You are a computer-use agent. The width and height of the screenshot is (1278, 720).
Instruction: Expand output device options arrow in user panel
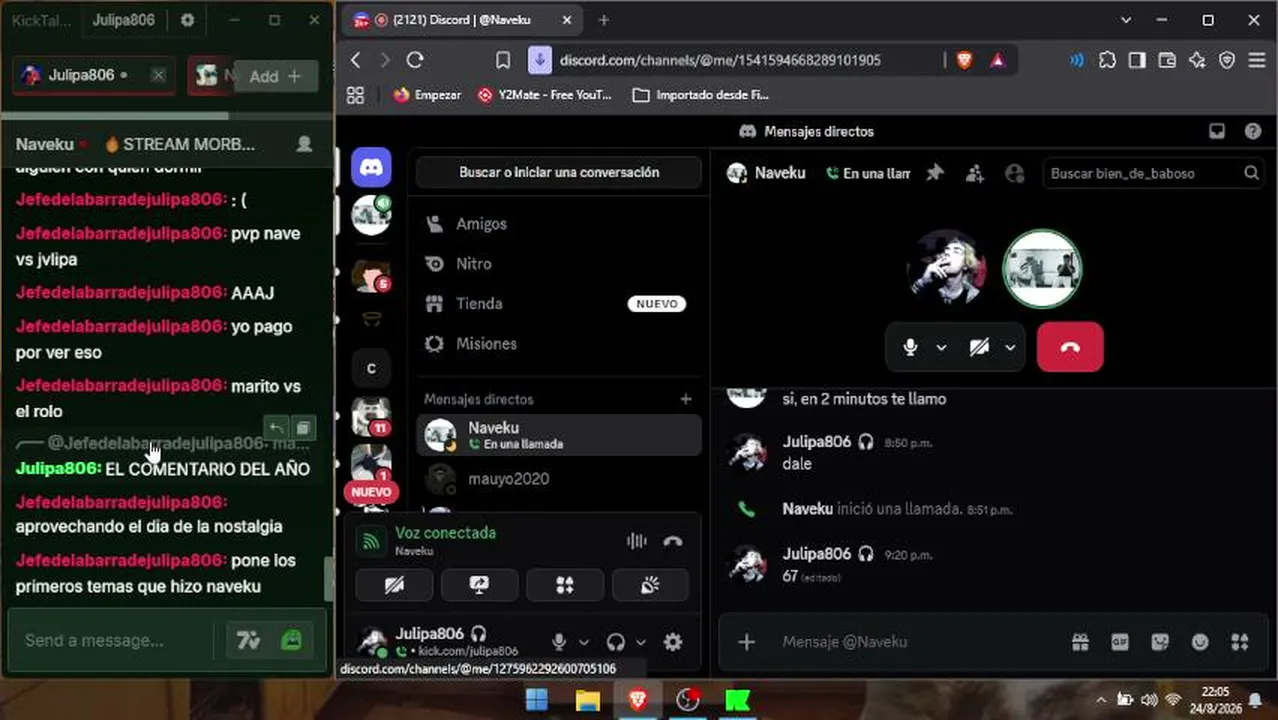point(641,642)
